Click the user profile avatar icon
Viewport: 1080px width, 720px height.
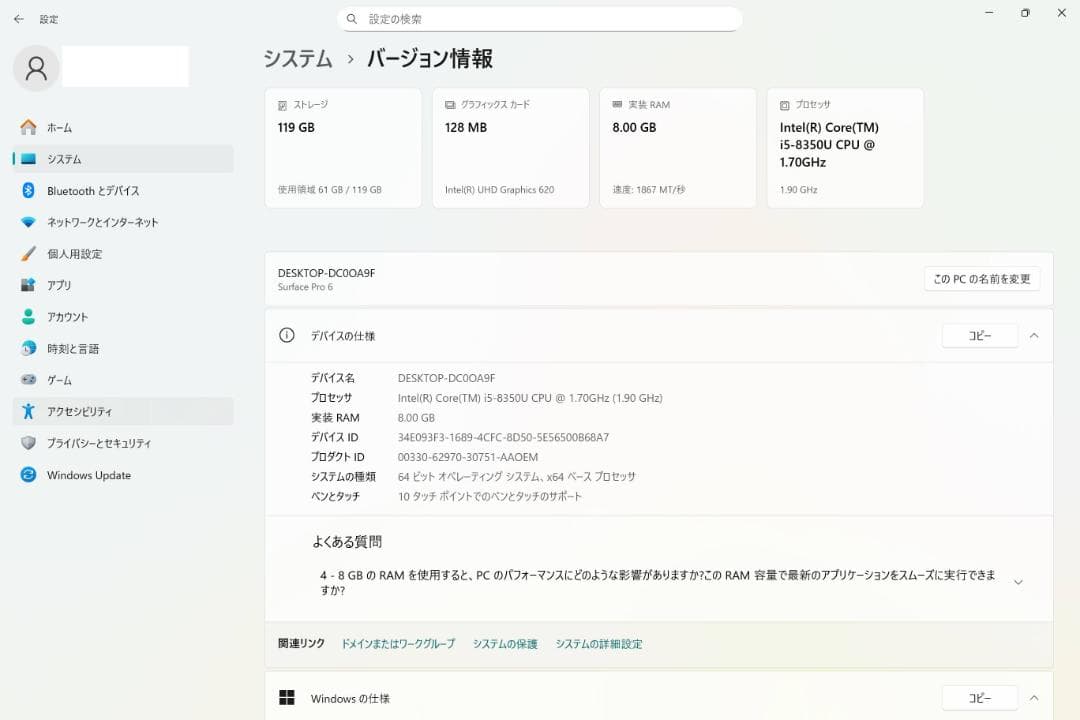(x=36, y=65)
